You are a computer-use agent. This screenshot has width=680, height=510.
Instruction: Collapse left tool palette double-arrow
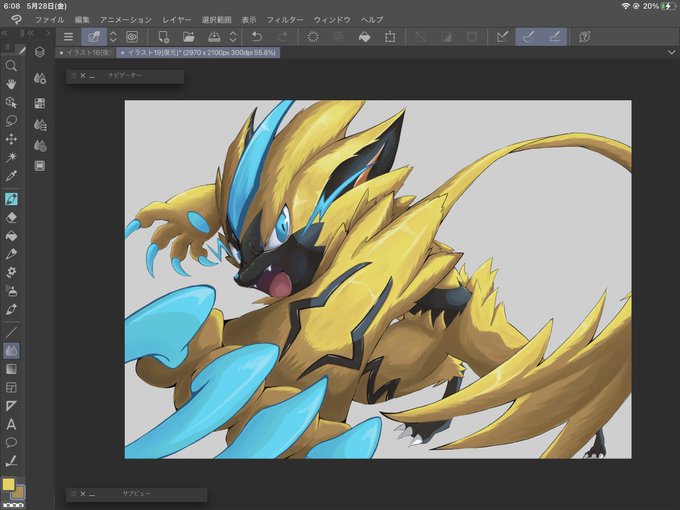click(x=4, y=33)
